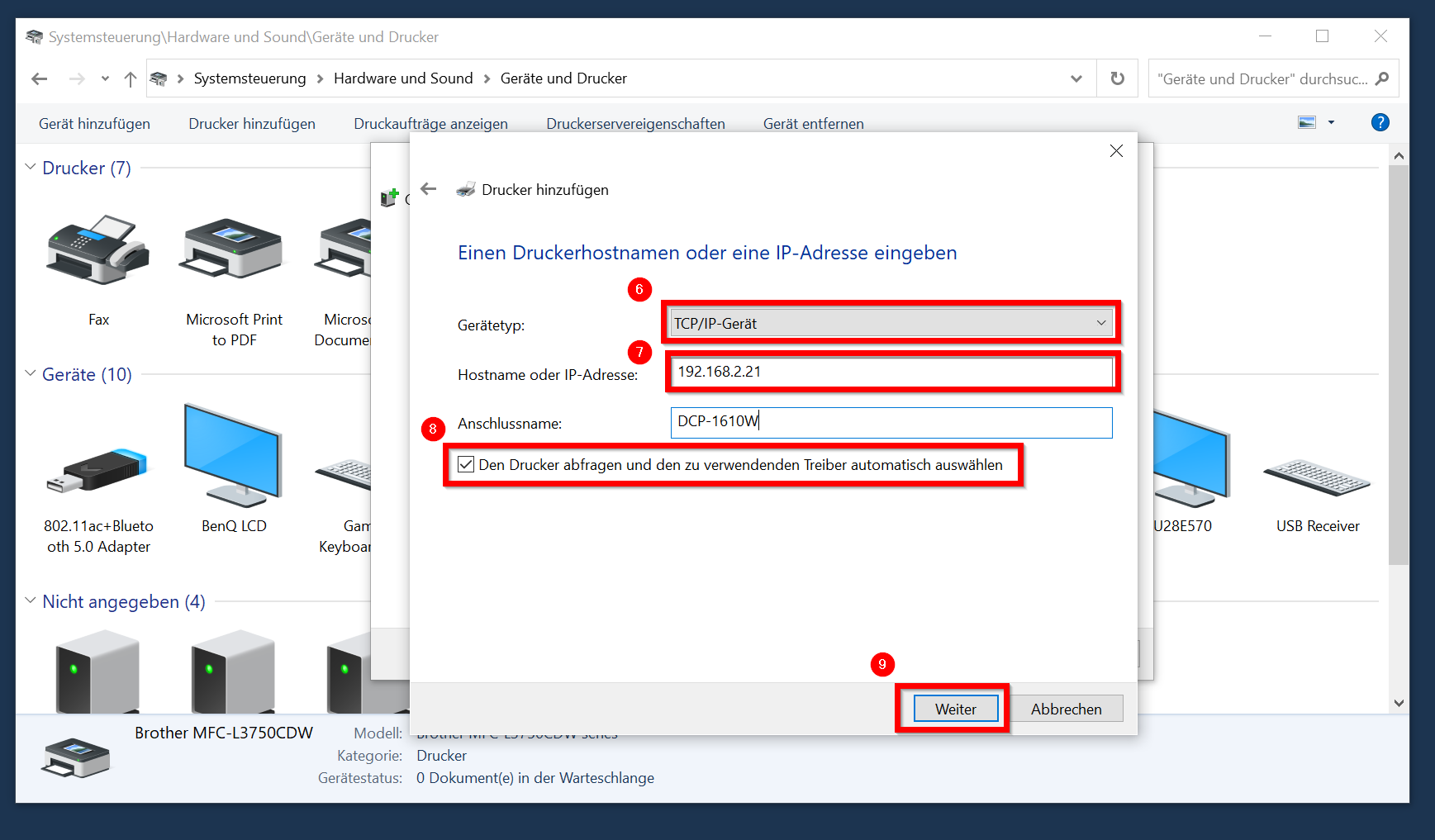Select the BenQ LCD monitor icon

234,455
